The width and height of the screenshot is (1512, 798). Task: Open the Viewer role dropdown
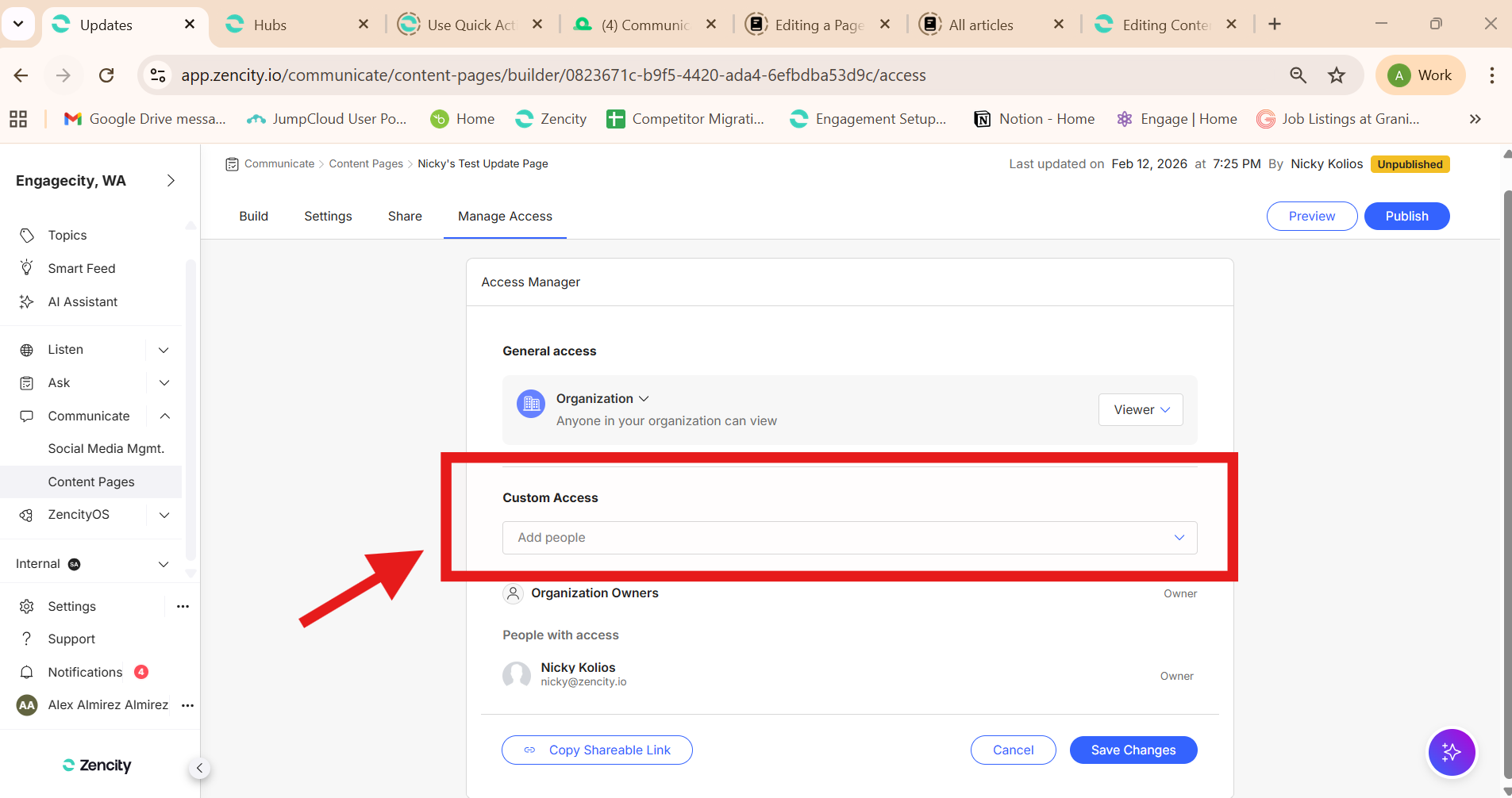1141,410
